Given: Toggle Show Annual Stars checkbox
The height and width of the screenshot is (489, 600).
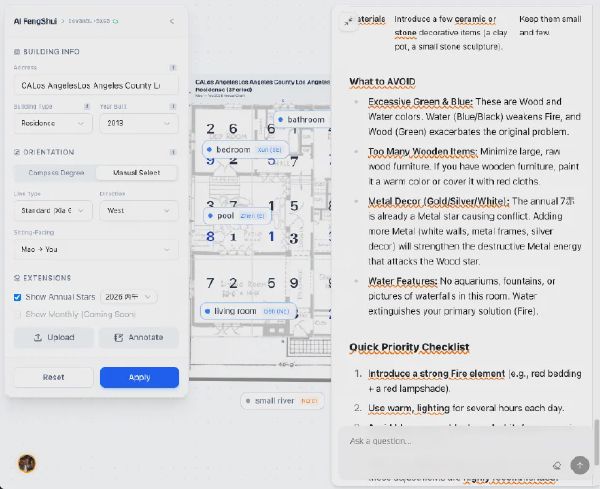Looking at the screenshot, I should (17, 297).
